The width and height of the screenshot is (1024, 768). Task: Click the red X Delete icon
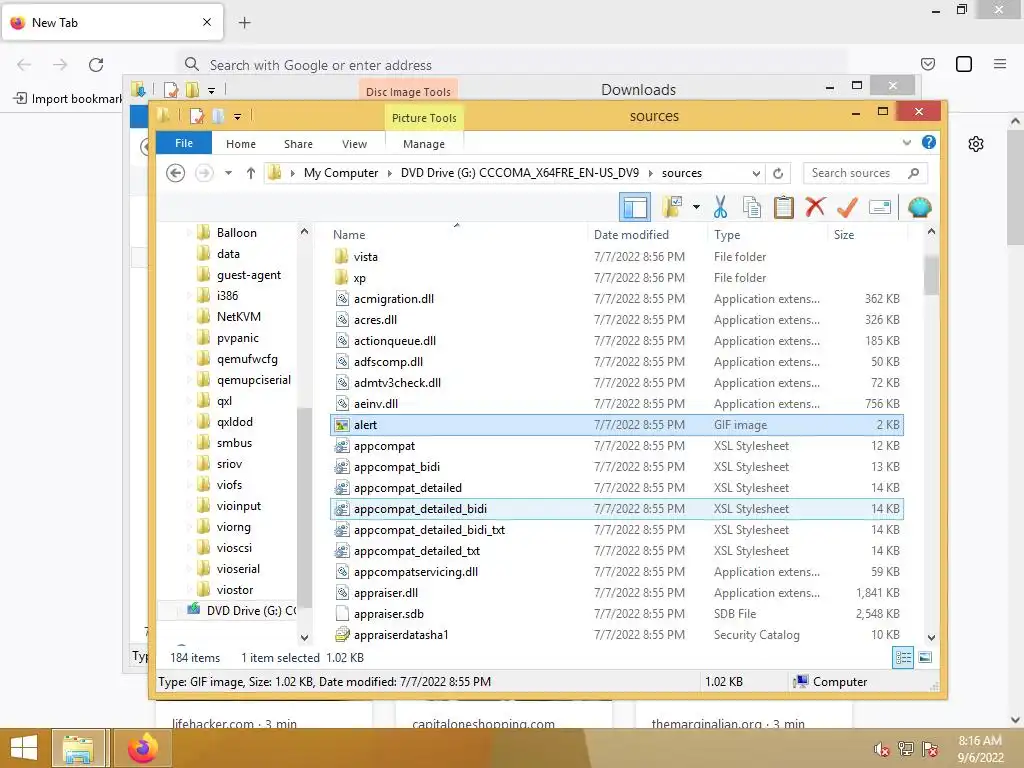pyautogui.click(x=815, y=208)
